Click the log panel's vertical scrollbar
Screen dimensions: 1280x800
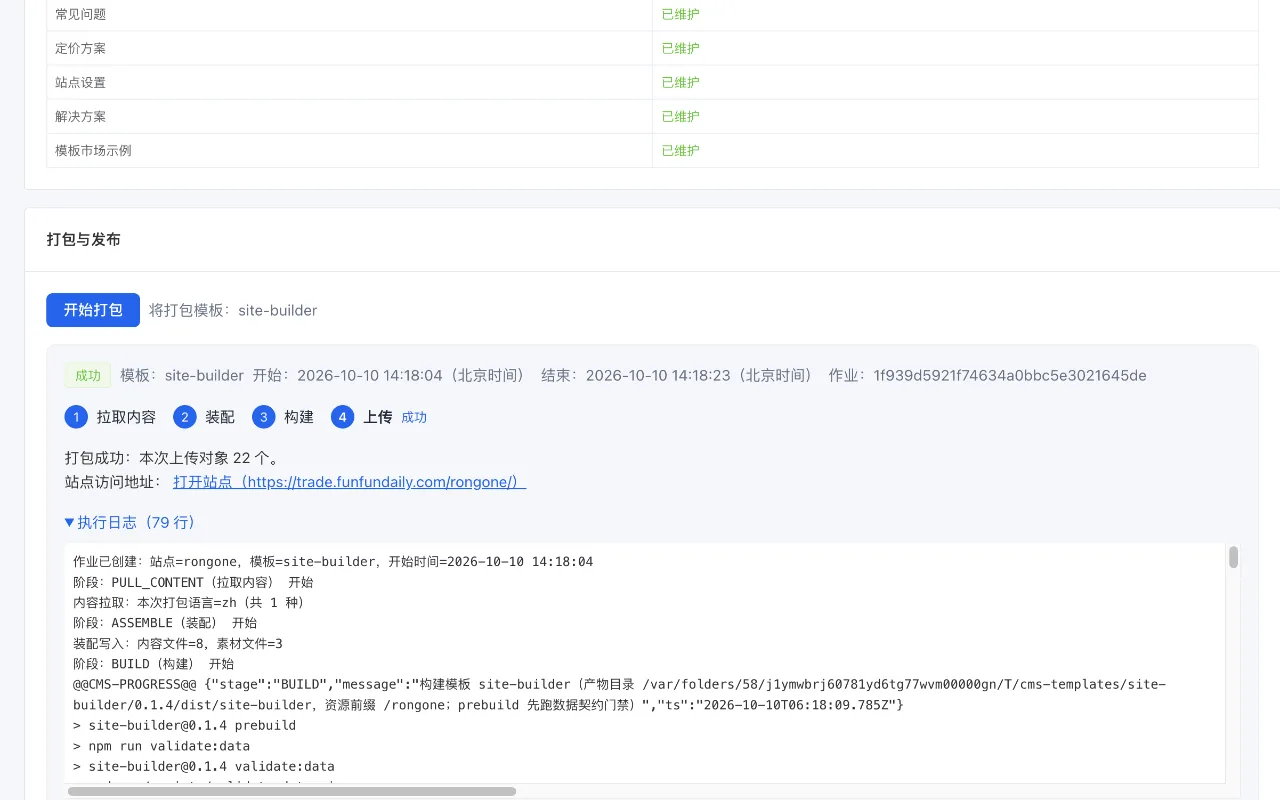(x=1234, y=558)
